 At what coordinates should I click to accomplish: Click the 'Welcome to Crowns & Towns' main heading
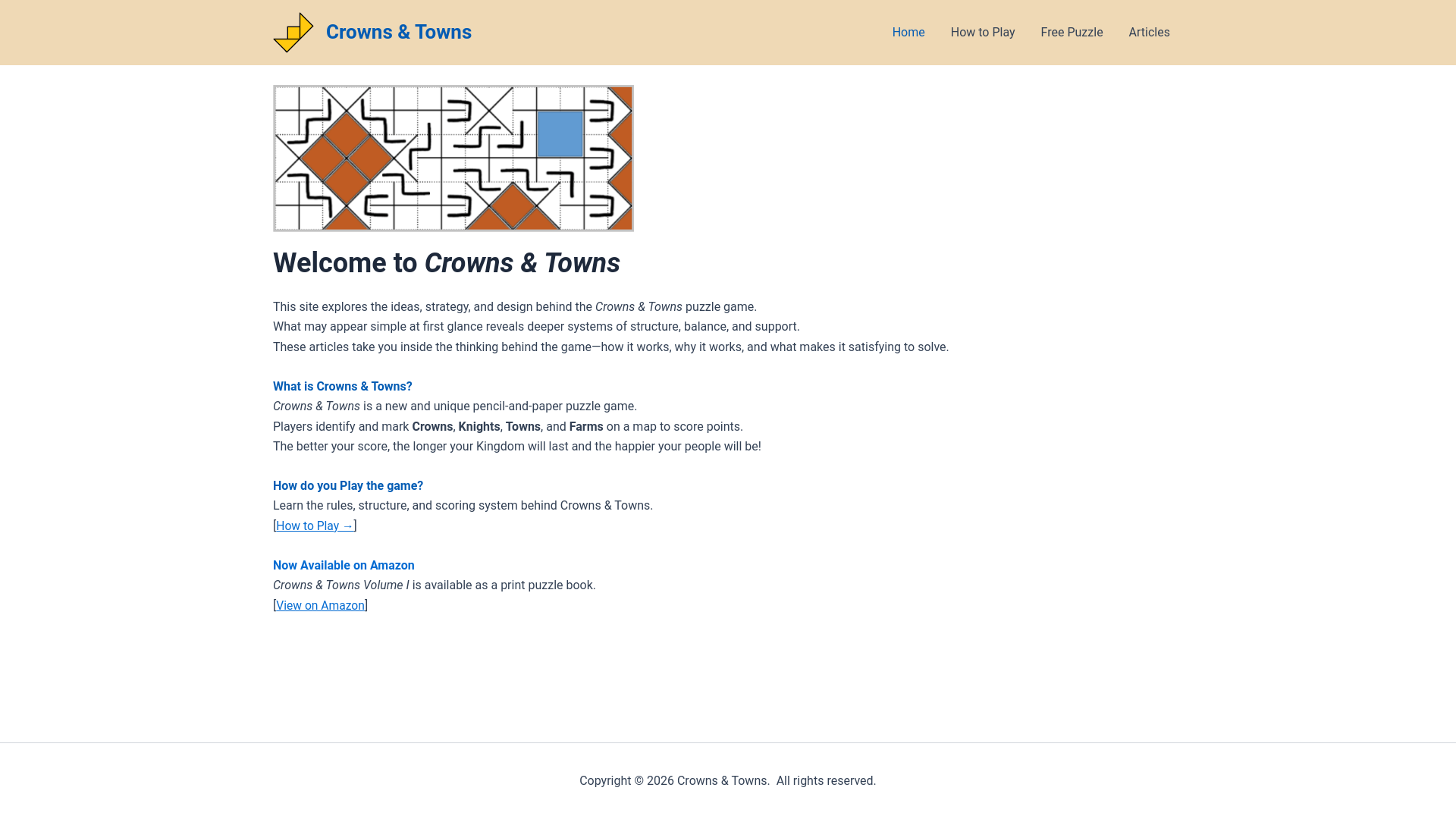447,263
